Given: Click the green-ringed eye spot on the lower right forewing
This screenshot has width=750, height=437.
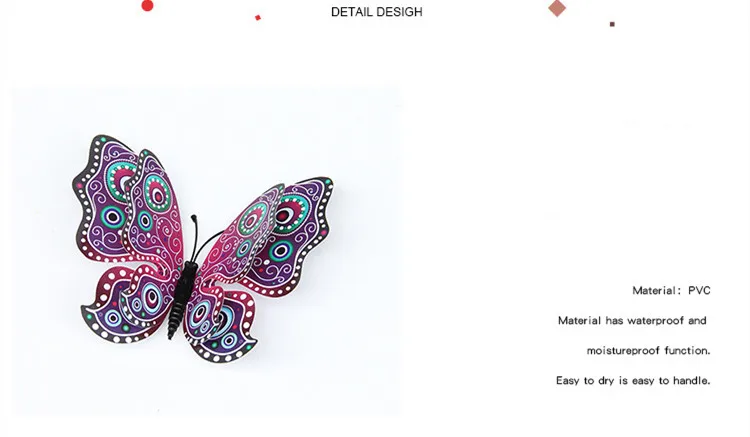Looking at the screenshot, I should [x=281, y=251].
